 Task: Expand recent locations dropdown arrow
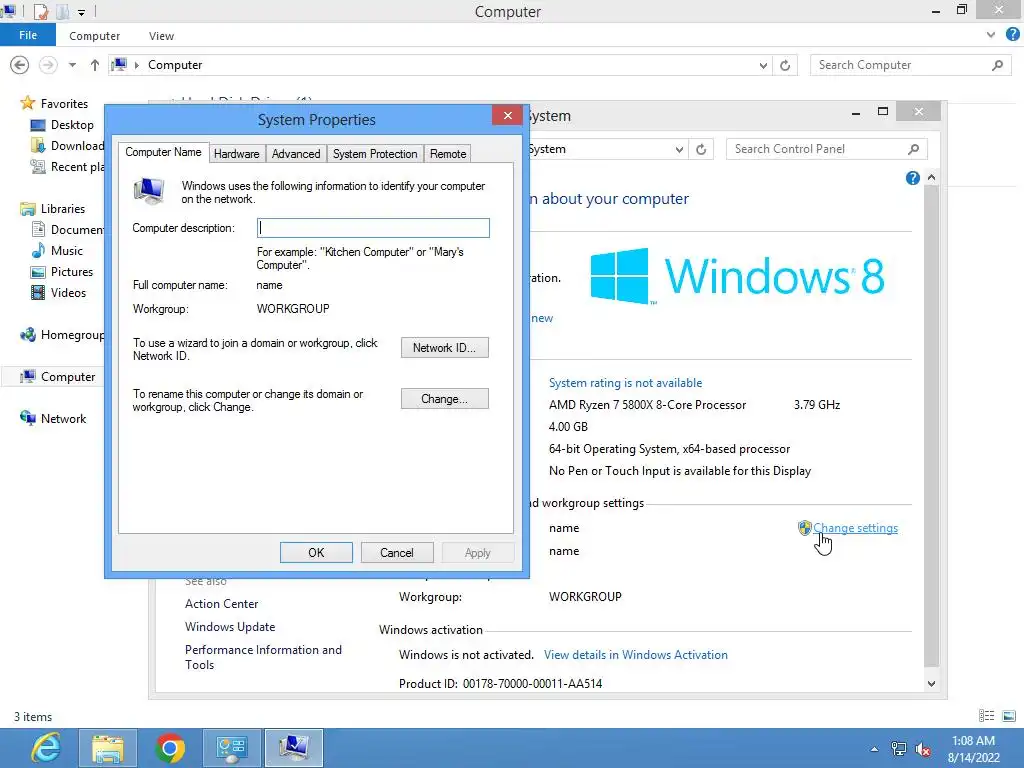coord(72,65)
